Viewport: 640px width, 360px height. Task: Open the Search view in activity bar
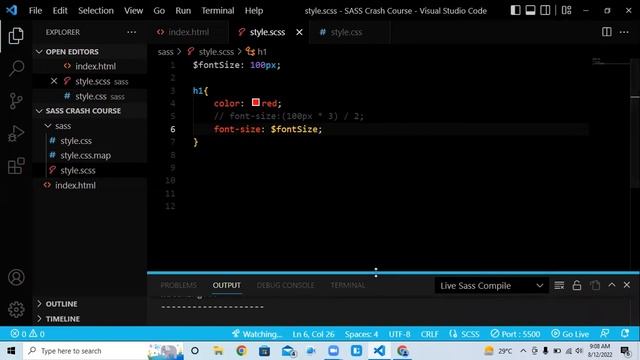click(x=16, y=68)
